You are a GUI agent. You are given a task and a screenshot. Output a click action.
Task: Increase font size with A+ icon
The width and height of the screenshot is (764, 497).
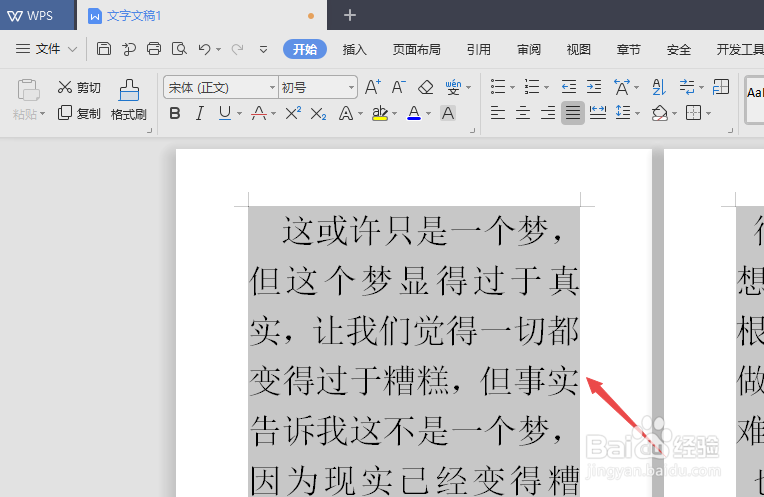pos(373,87)
